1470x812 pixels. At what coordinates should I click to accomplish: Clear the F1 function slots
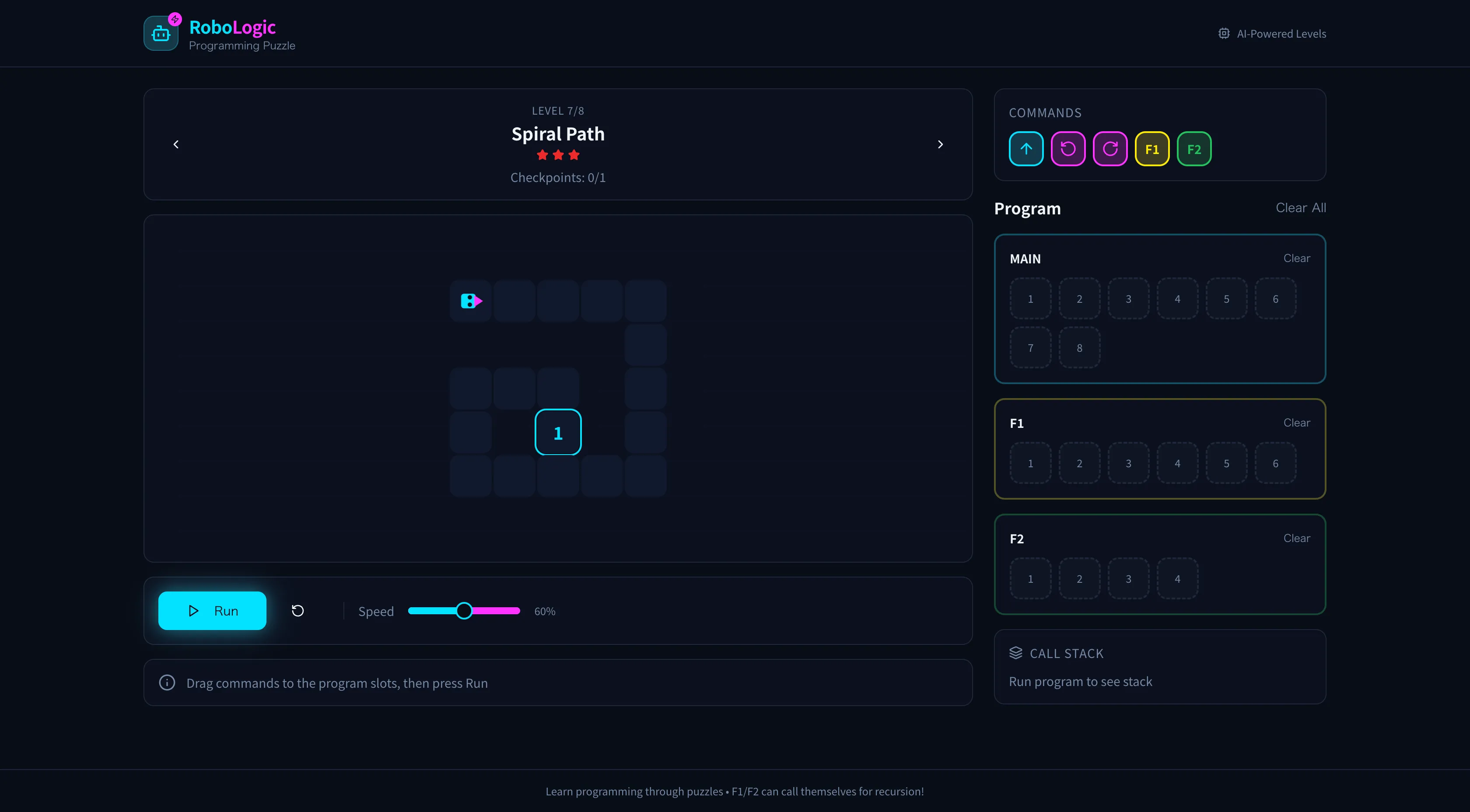1296,423
